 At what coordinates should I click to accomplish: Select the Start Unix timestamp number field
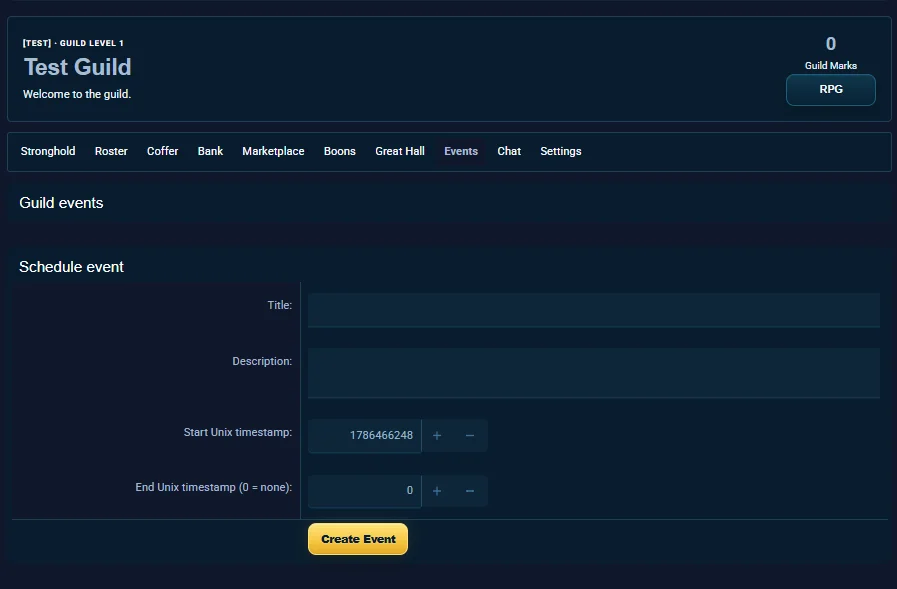[364, 436]
